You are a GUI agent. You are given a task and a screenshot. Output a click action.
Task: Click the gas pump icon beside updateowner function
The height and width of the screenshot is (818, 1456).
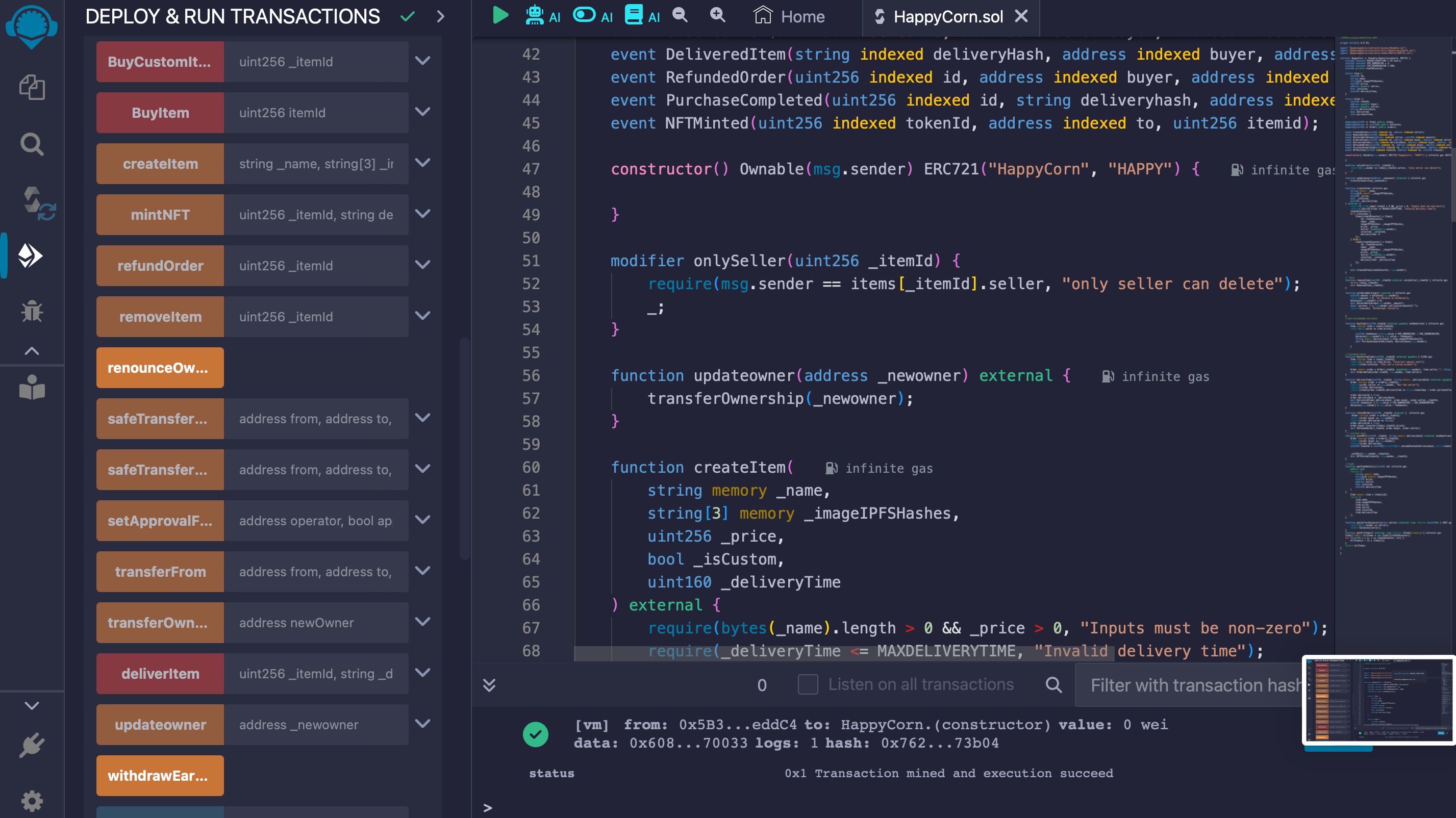(1107, 376)
